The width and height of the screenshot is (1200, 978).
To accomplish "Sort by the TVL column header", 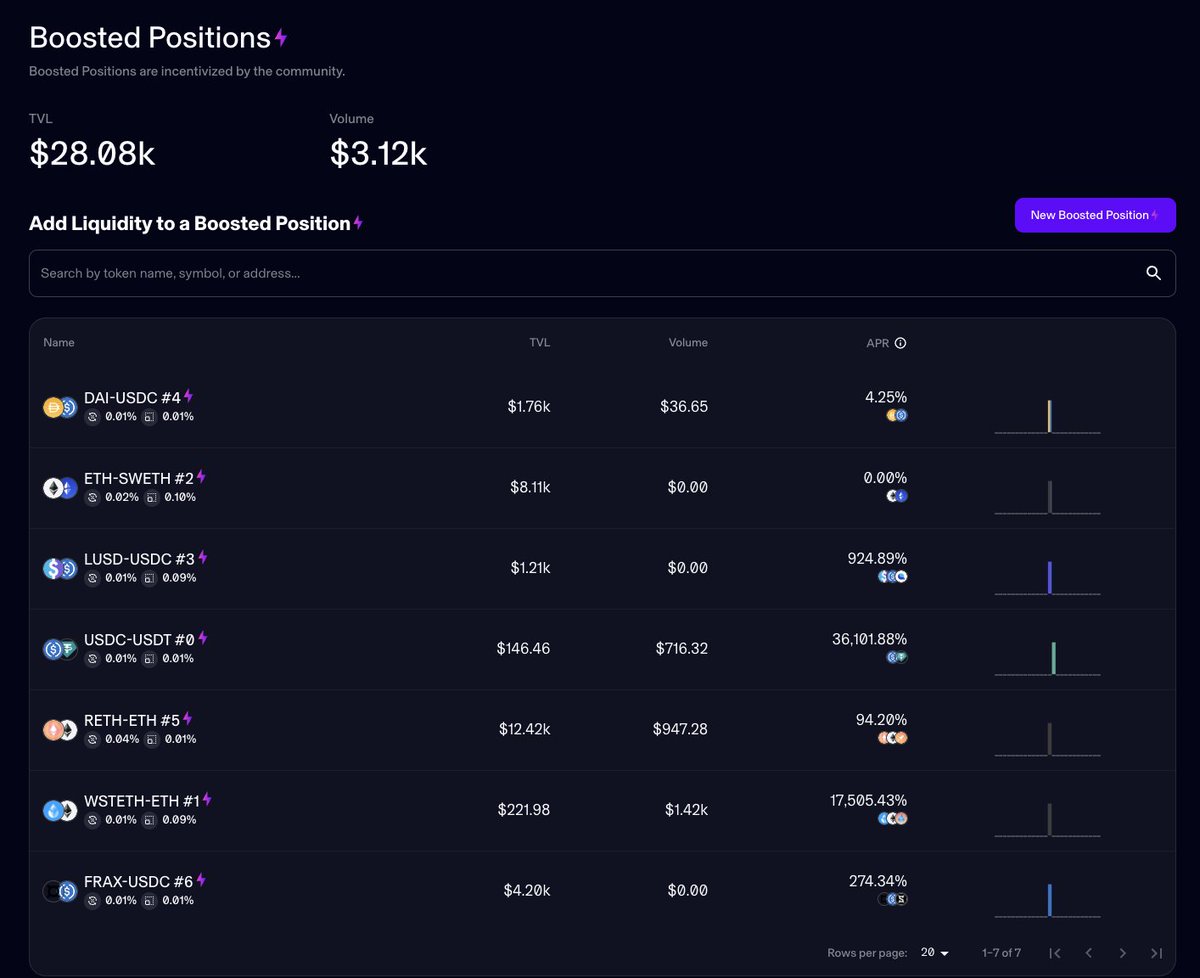I will click(x=539, y=342).
